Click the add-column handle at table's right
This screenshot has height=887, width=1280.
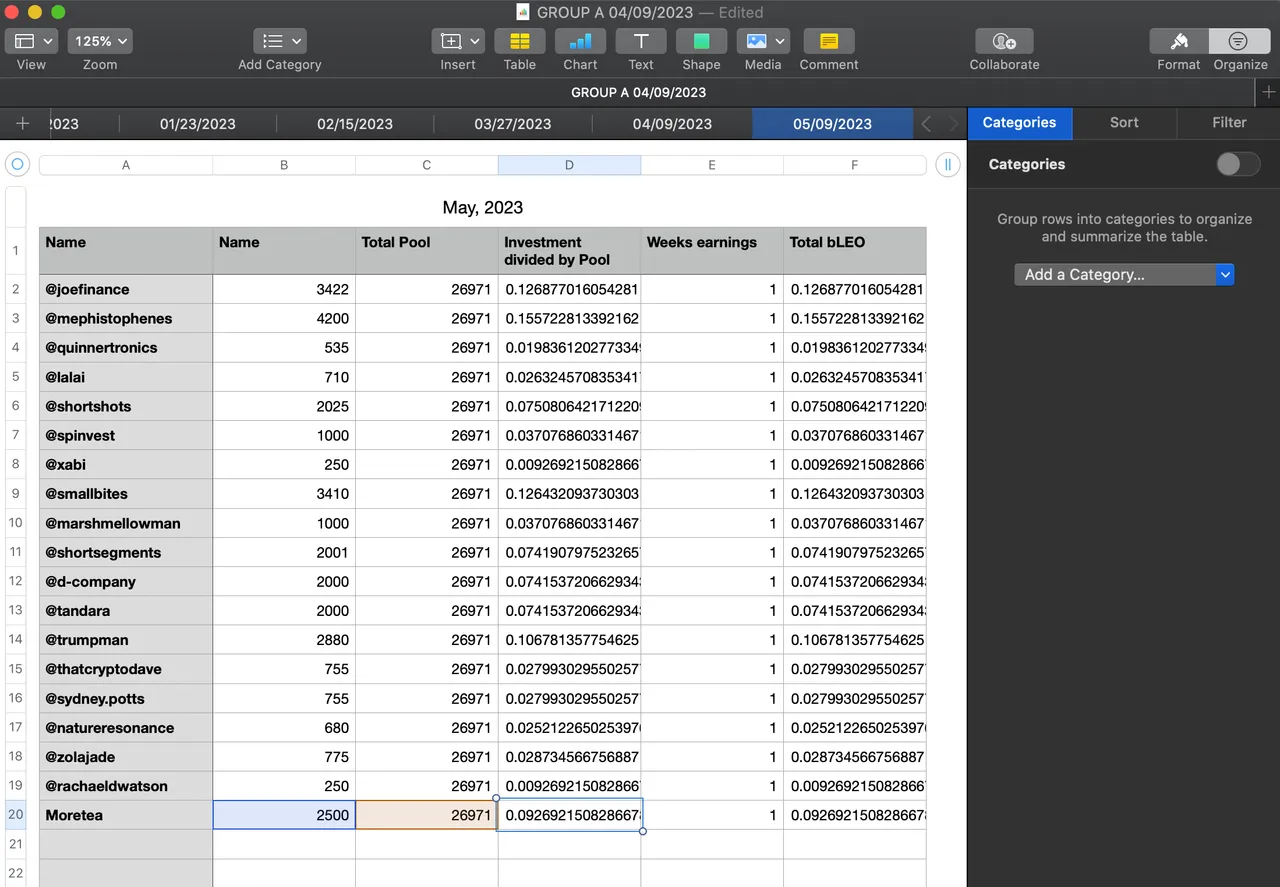tap(947, 165)
